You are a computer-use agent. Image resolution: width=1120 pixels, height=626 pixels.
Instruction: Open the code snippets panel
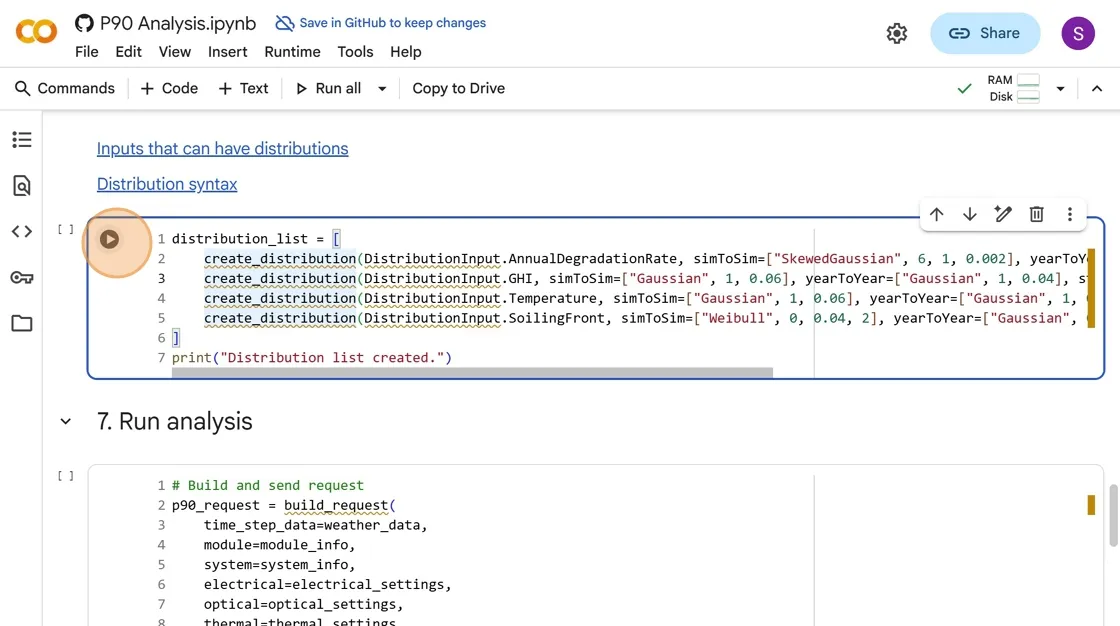22,232
